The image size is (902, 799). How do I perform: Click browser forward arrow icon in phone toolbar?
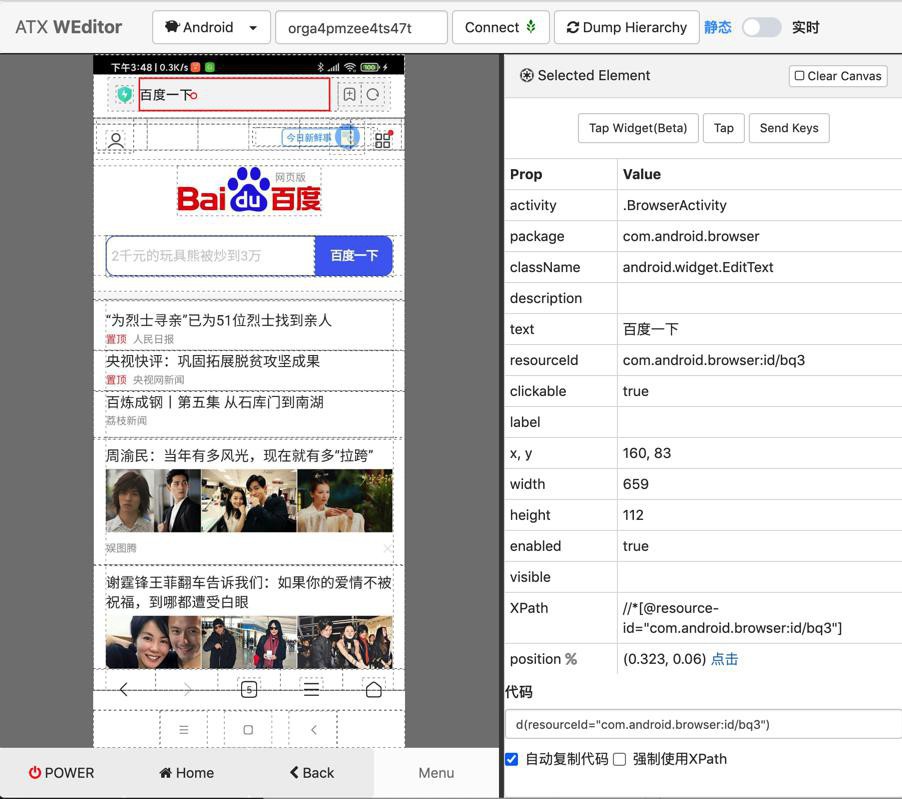tap(186, 689)
